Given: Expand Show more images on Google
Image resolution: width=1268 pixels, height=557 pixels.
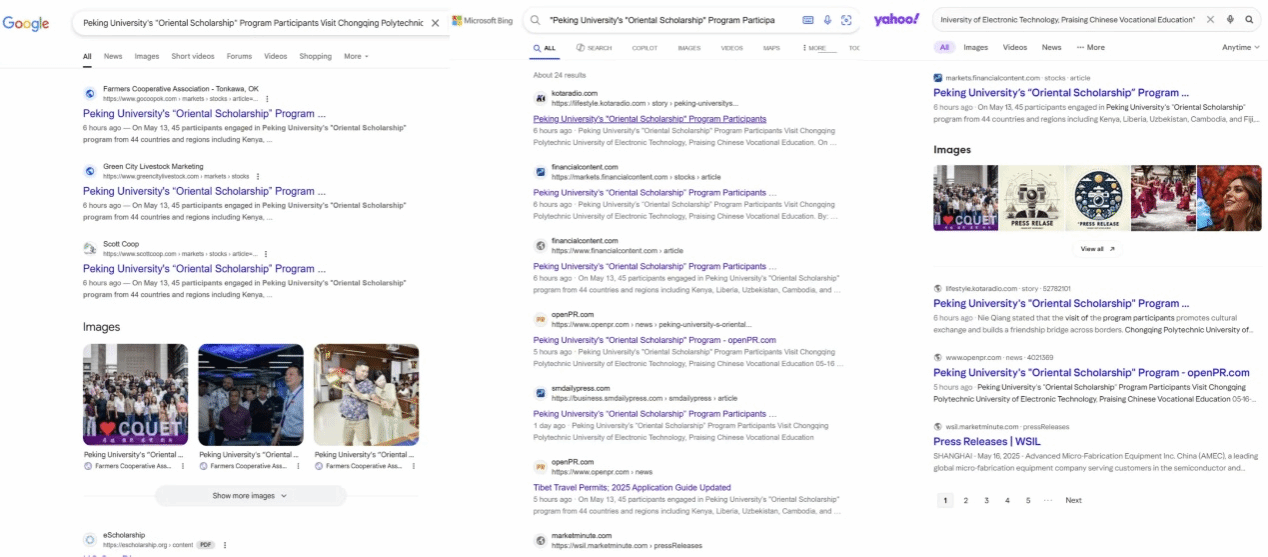Looking at the screenshot, I should coord(250,495).
